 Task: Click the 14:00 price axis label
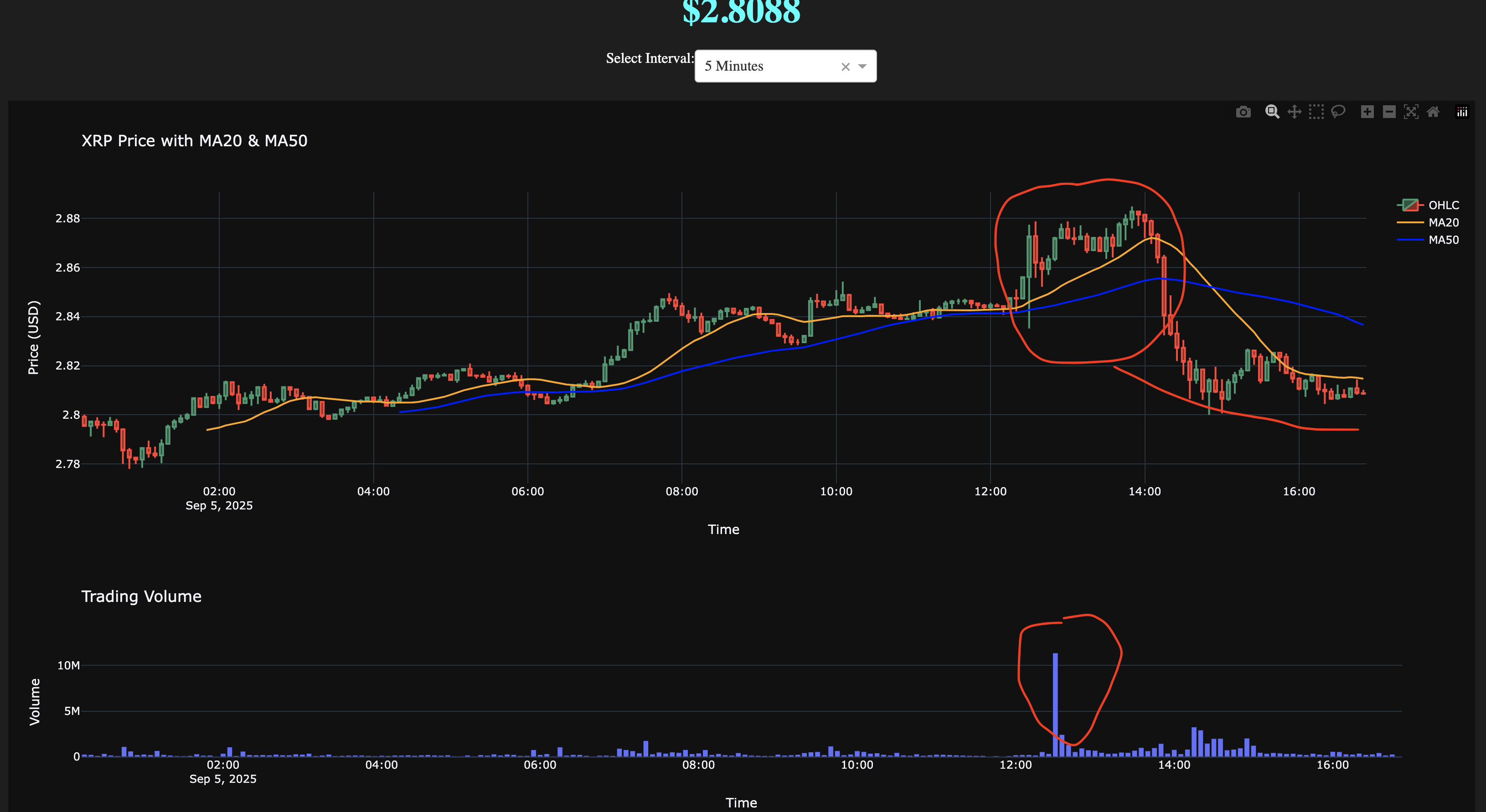coord(1145,491)
